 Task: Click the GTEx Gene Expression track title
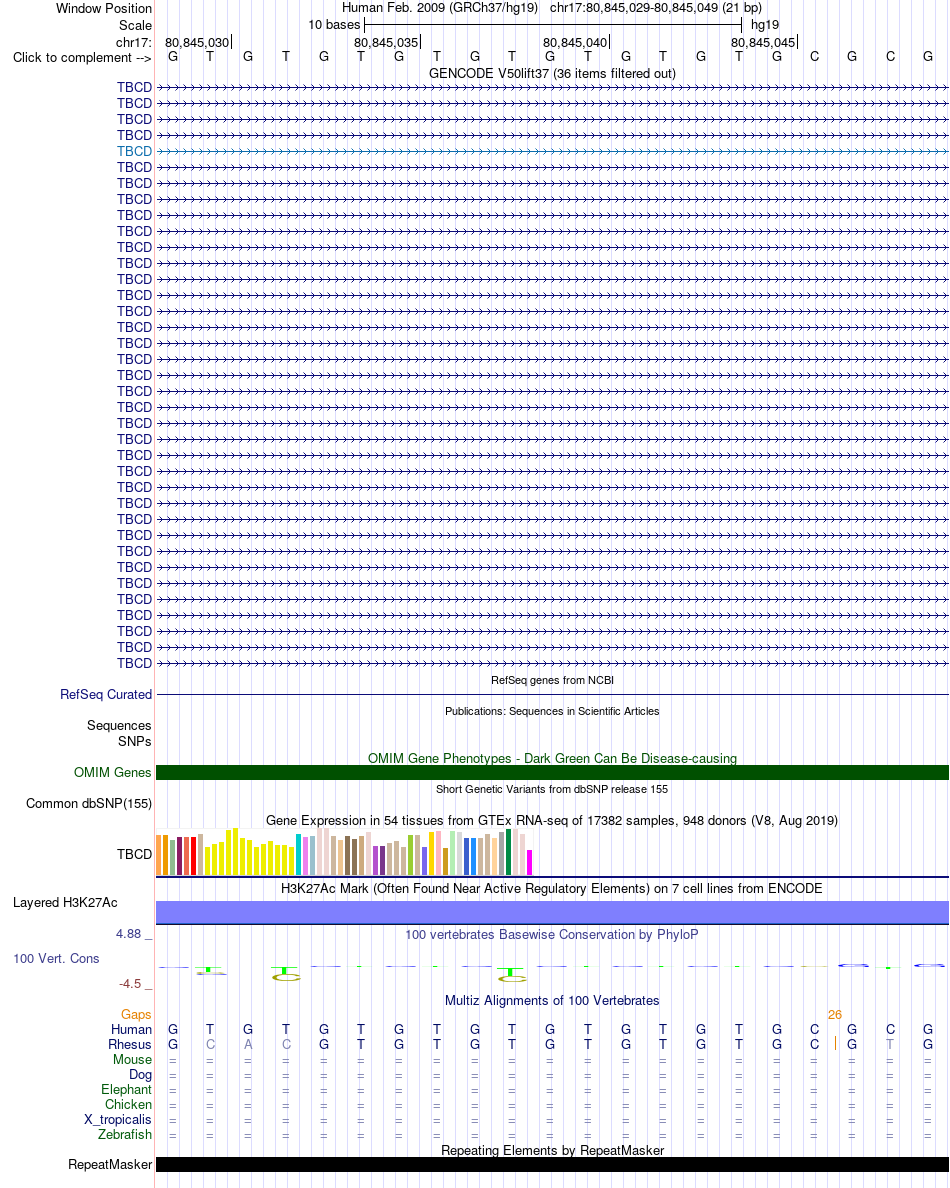(x=552, y=821)
